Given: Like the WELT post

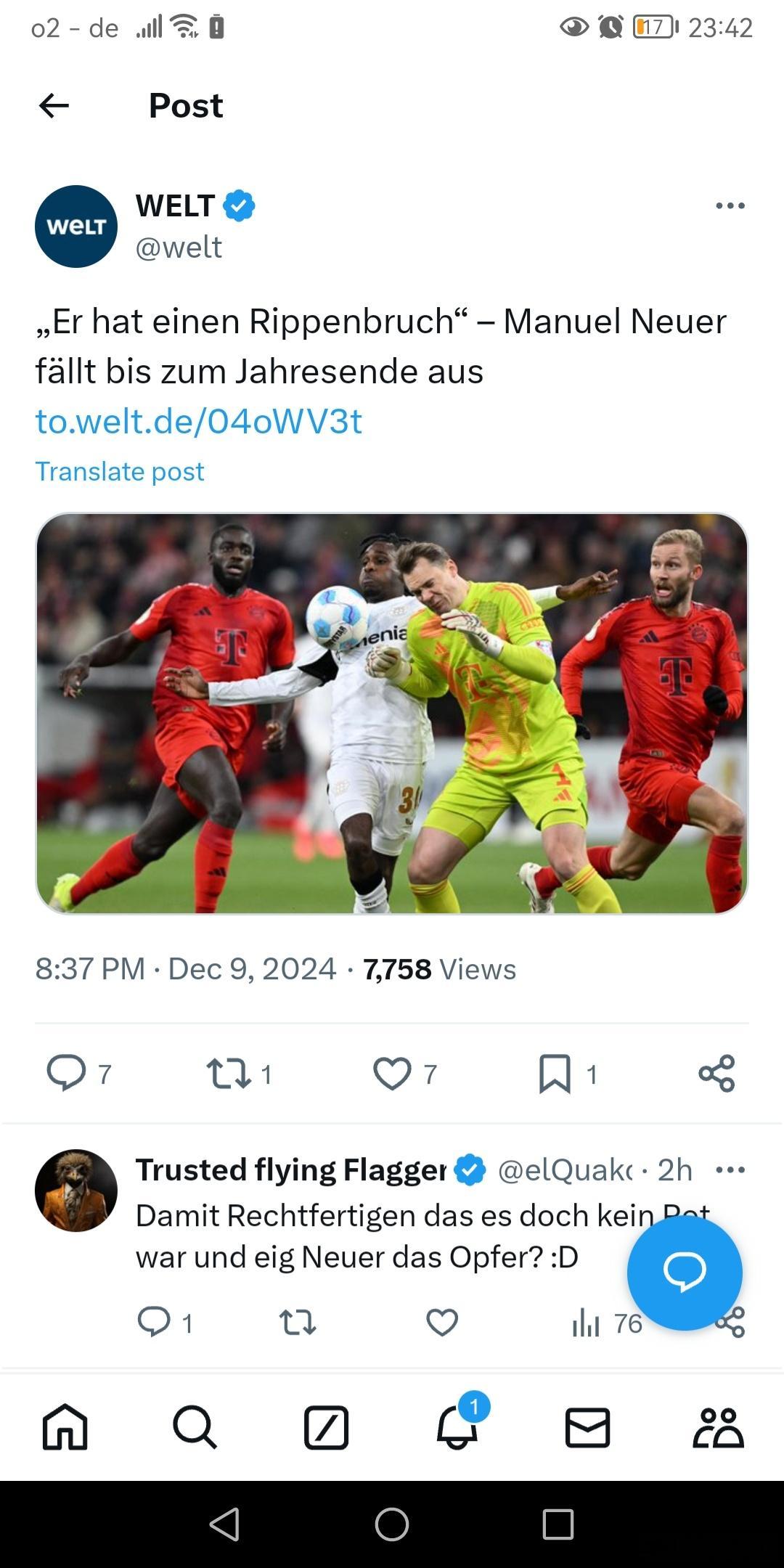Looking at the screenshot, I should (x=392, y=1074).
